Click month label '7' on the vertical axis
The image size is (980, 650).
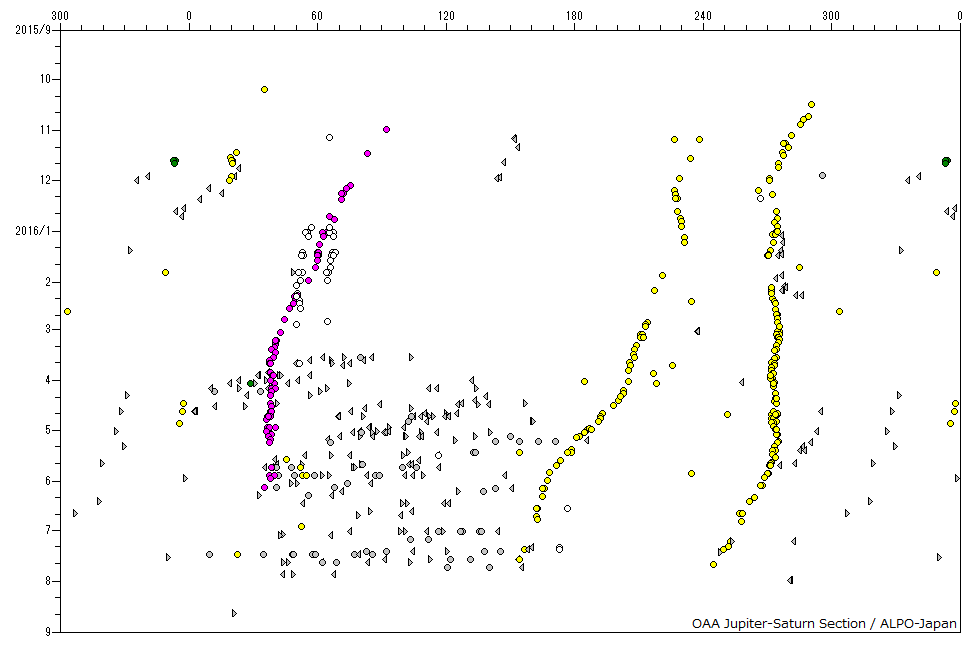pos(48,530)
